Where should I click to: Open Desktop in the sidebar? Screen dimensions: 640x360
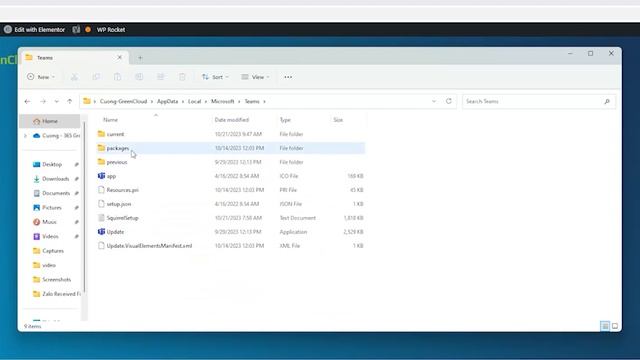click(52, 164)
